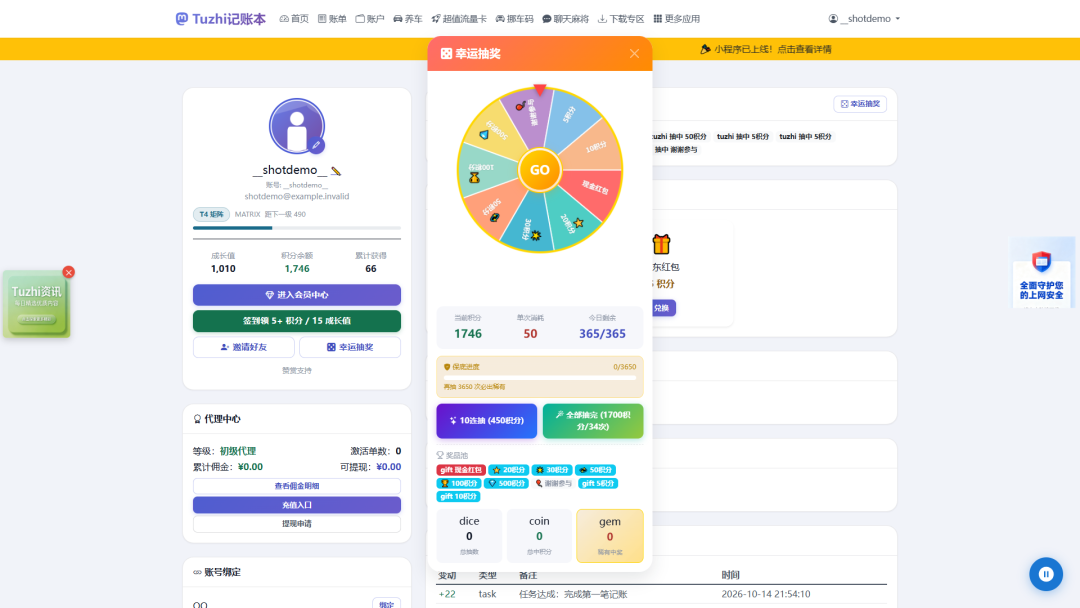1080x608 pixels.
Task: Select 养车 in the top menu
Action: pyautogui.click(x=408, y=19)
